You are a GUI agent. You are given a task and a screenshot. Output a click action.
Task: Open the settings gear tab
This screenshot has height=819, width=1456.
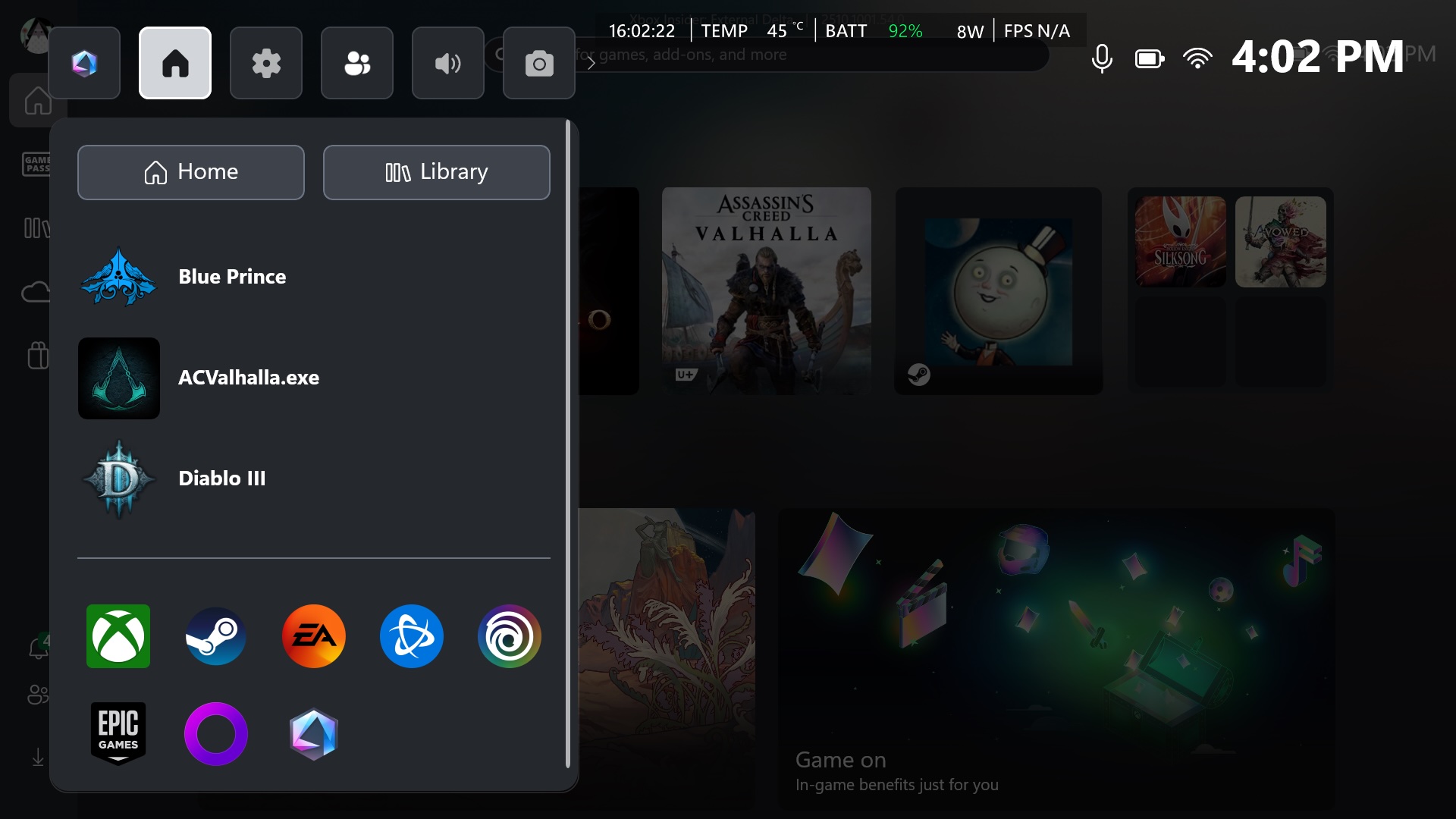pos(266,63)
